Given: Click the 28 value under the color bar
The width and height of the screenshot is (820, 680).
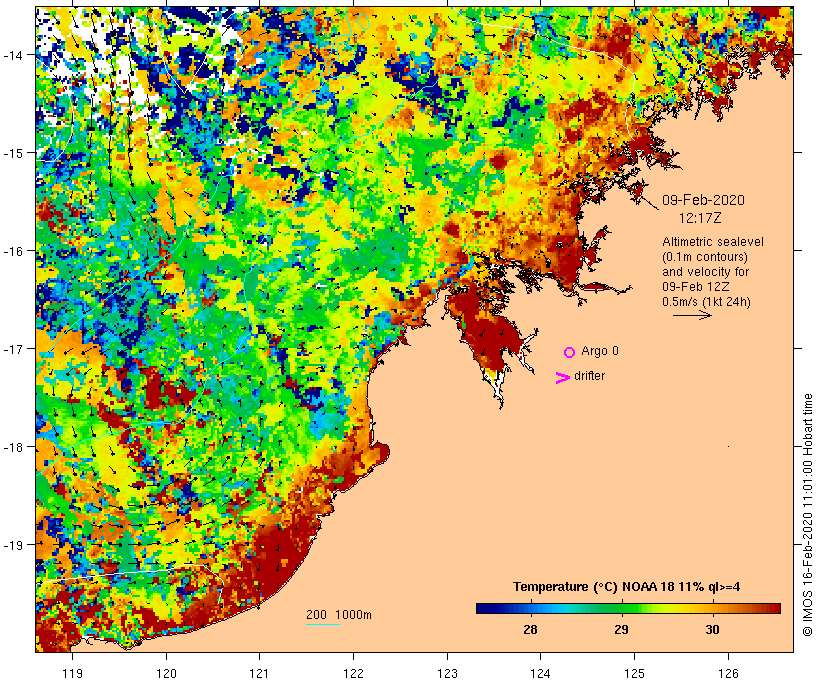Looking at the screenshot, I should pyautogui.click(x=530, y=629).
